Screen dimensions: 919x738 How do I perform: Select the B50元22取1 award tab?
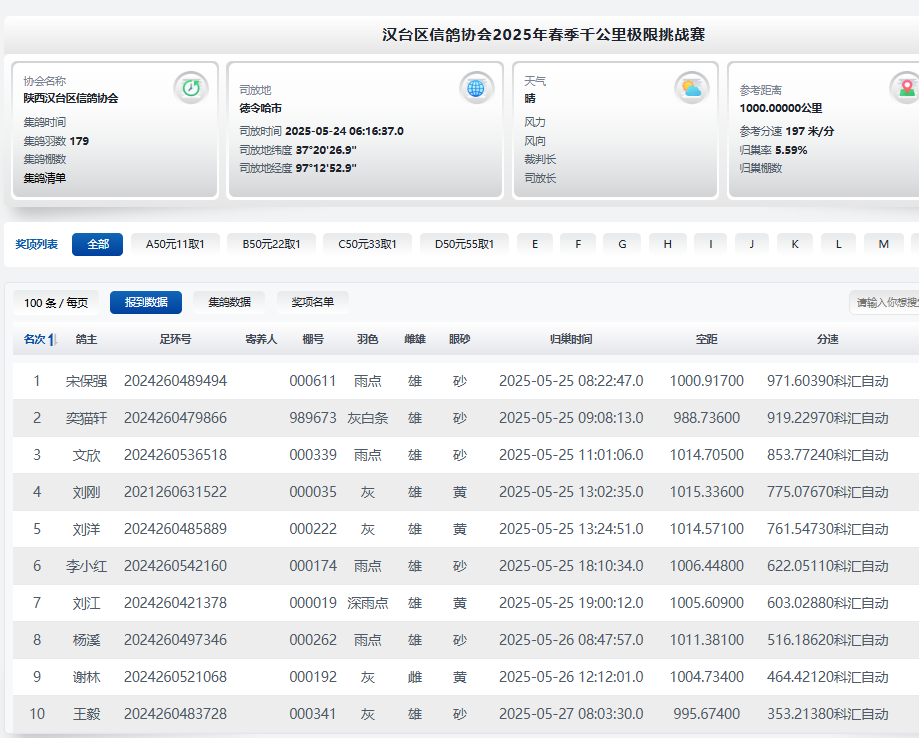(x=271, y=244)
